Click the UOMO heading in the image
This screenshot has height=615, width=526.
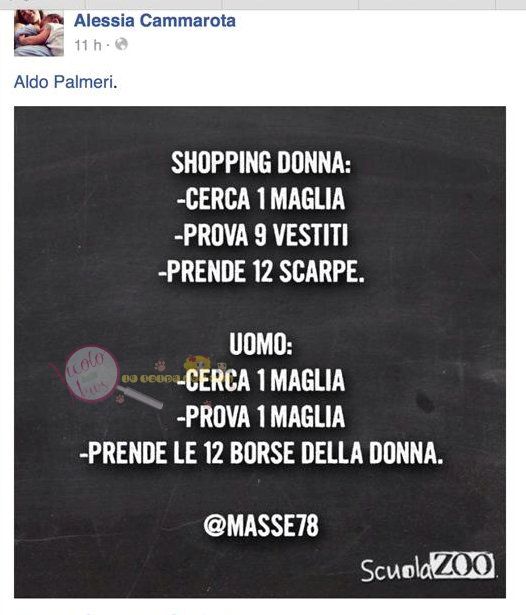tap(260, 344)
